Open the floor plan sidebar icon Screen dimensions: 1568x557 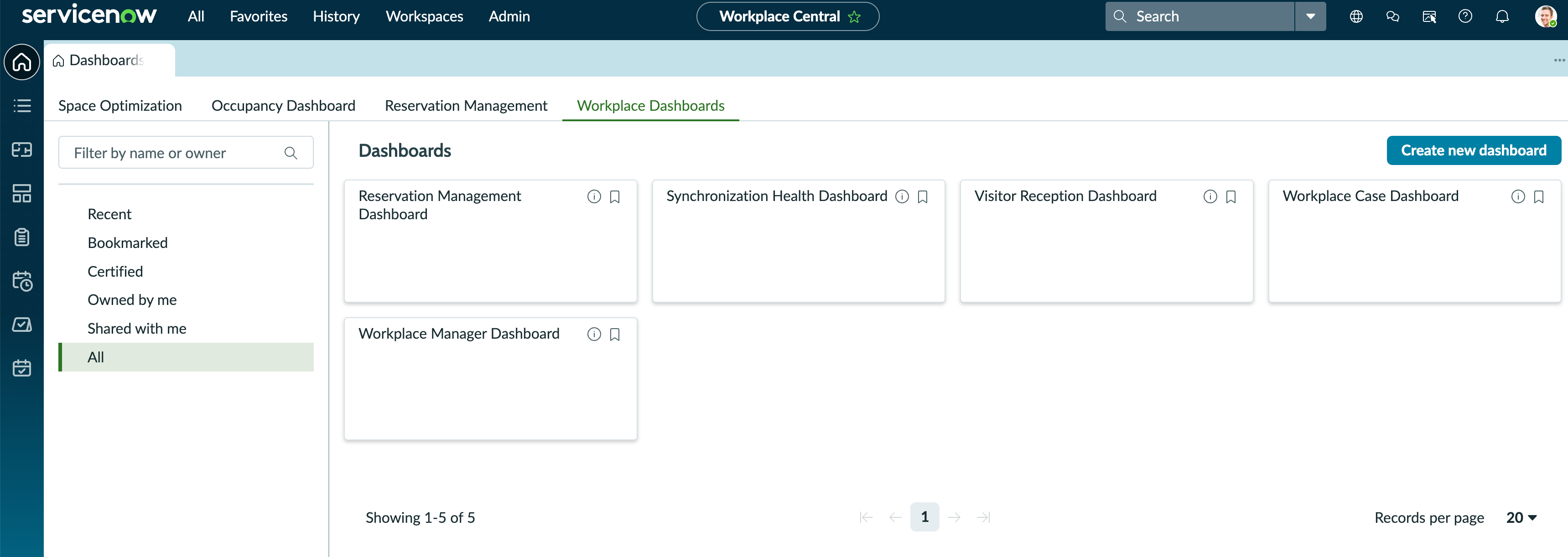tap(22, 150)
